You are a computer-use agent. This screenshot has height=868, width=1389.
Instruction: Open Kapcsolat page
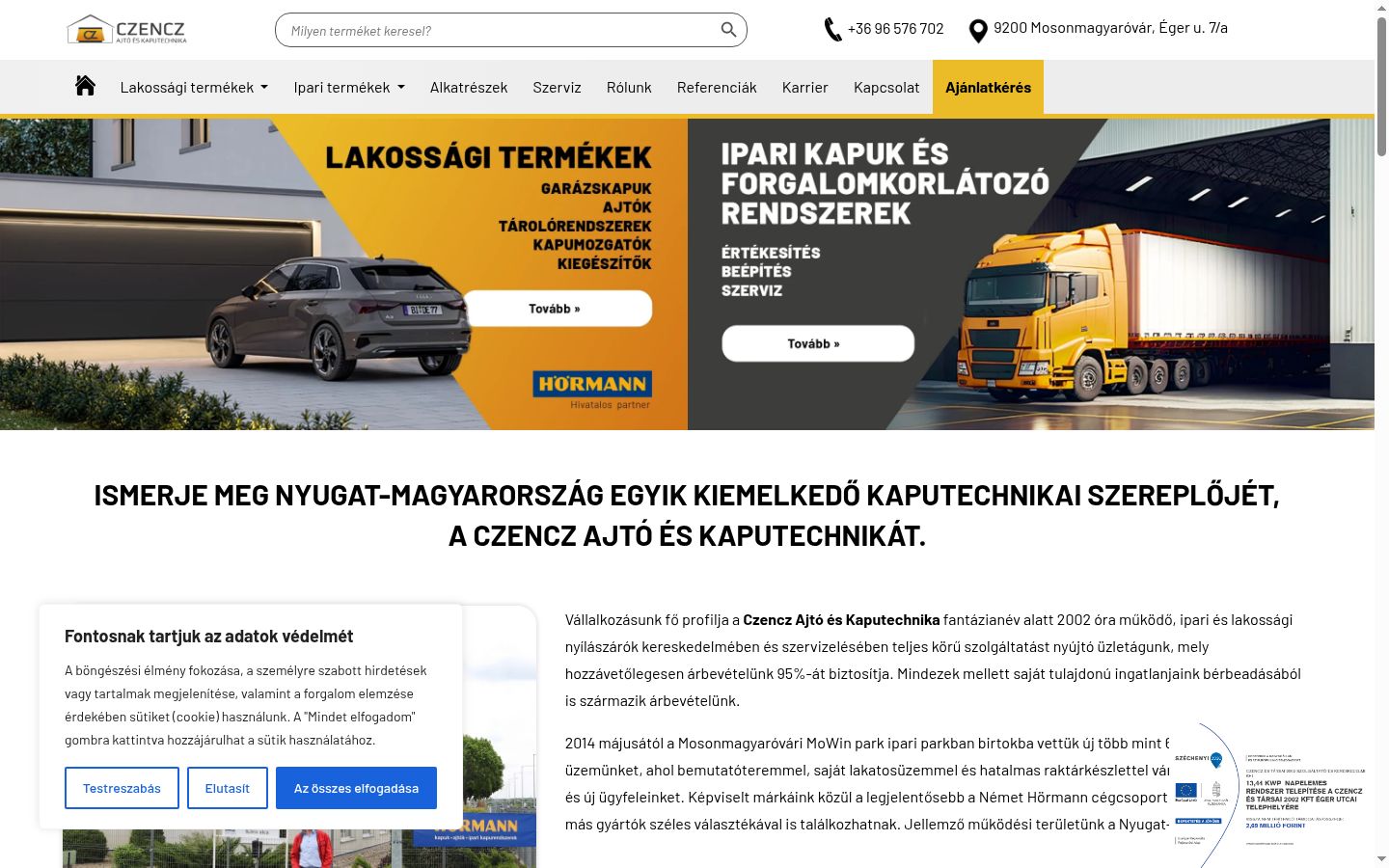click(886, 87)
